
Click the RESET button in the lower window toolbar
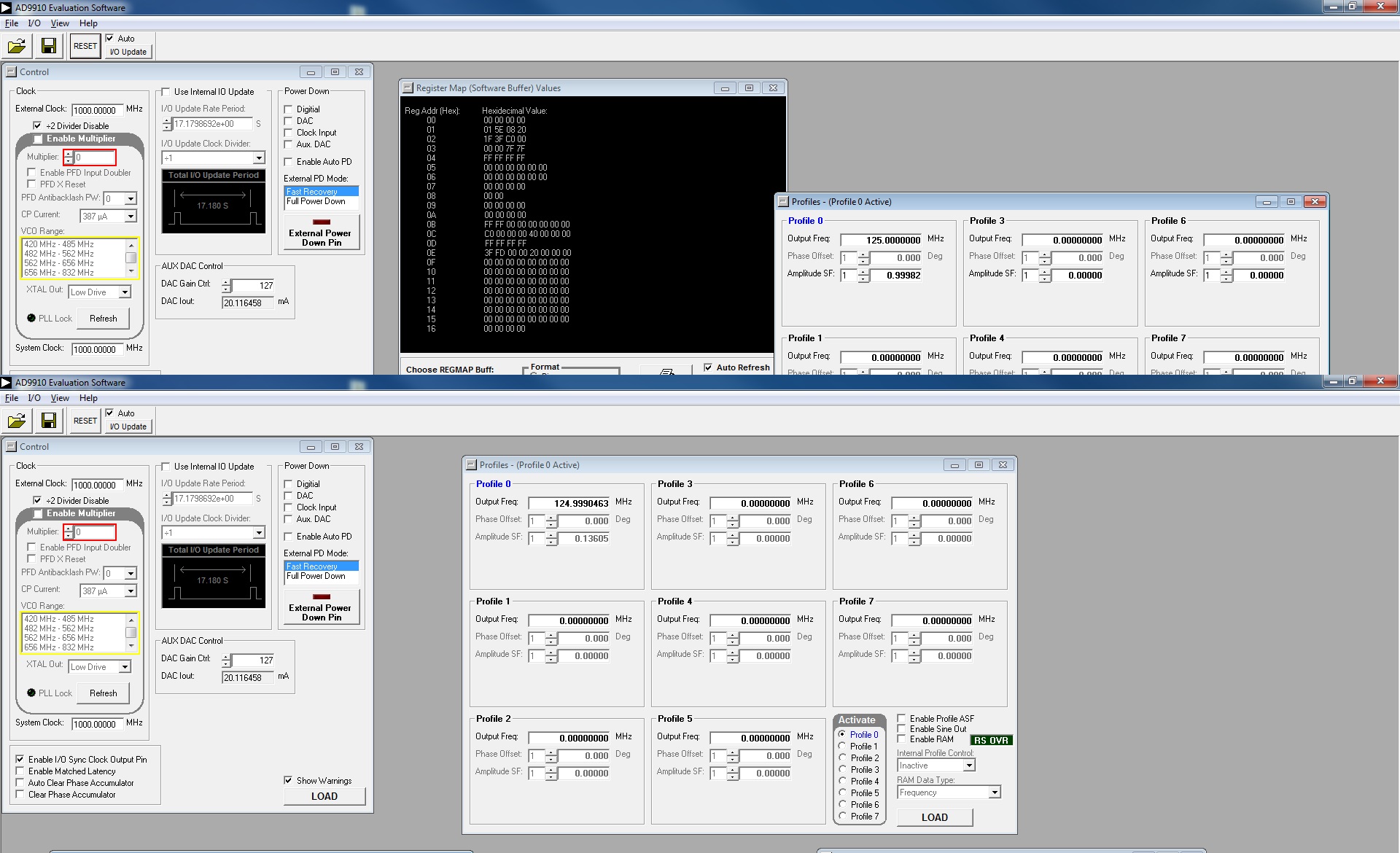[85, 421]
